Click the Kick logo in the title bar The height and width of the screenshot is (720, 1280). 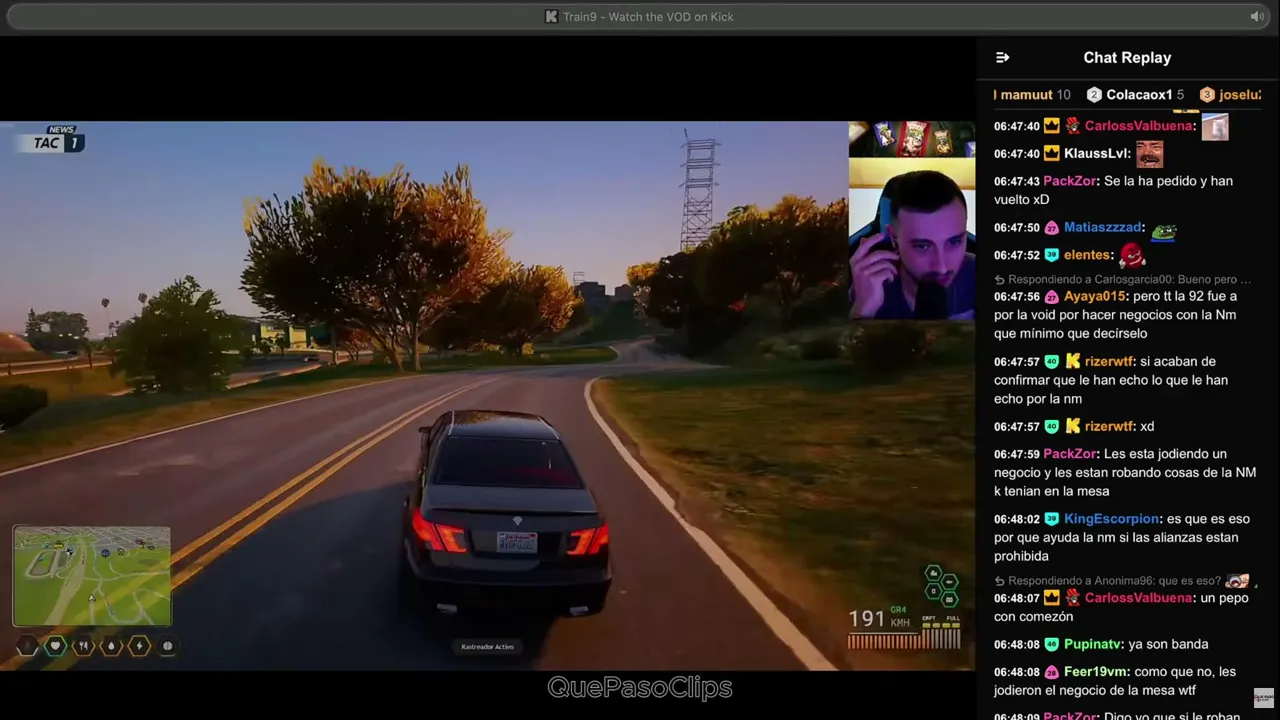[551, 16]
